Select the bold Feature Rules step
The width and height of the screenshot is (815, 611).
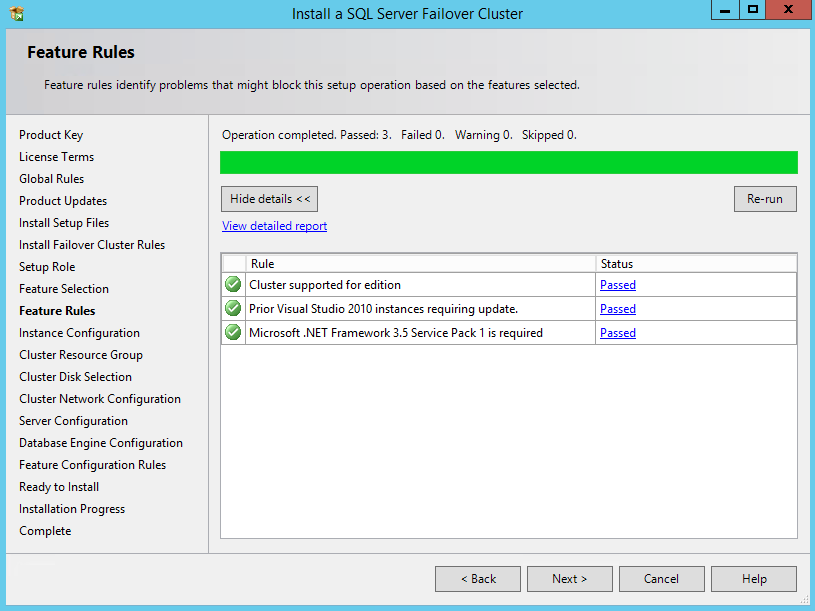(57, 311)
